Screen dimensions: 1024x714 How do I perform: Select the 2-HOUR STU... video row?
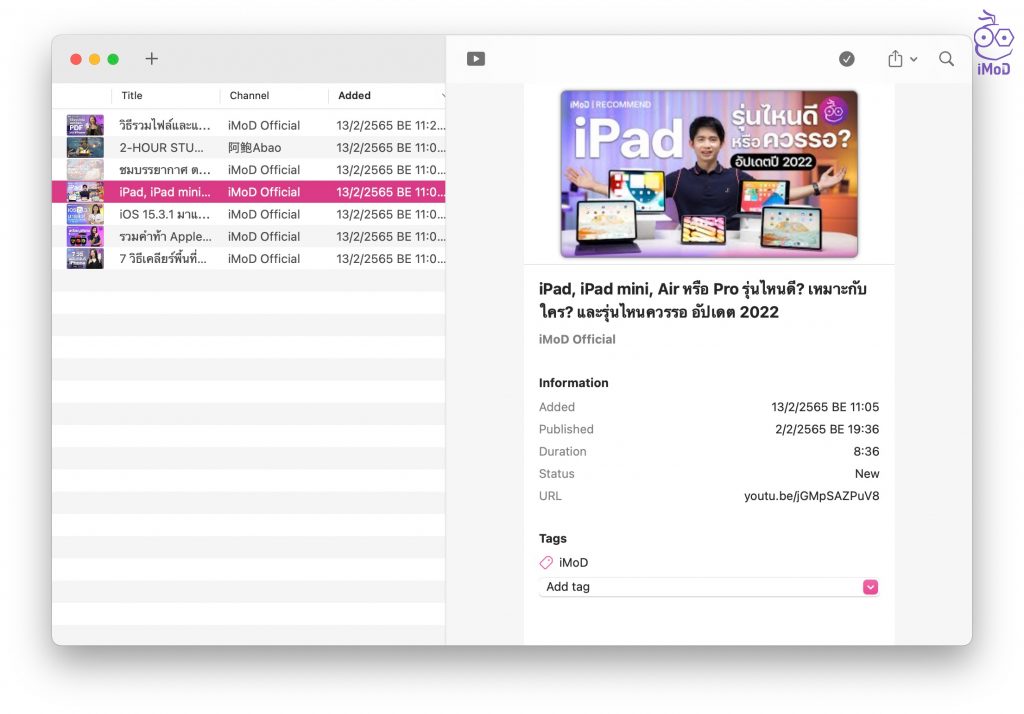click(x=250, y=148)
